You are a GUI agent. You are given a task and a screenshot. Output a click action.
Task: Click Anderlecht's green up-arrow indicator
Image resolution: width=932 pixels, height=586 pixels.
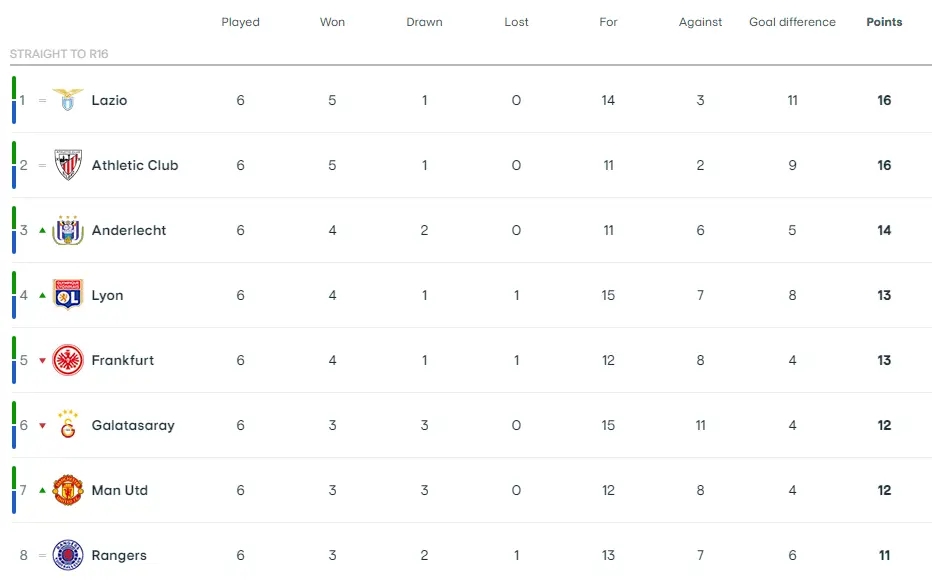click(42, 231)
